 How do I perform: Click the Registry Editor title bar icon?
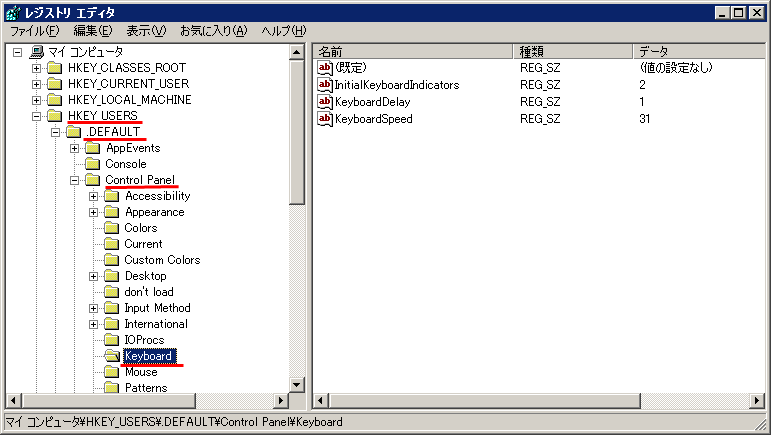(x=12, y=12)
